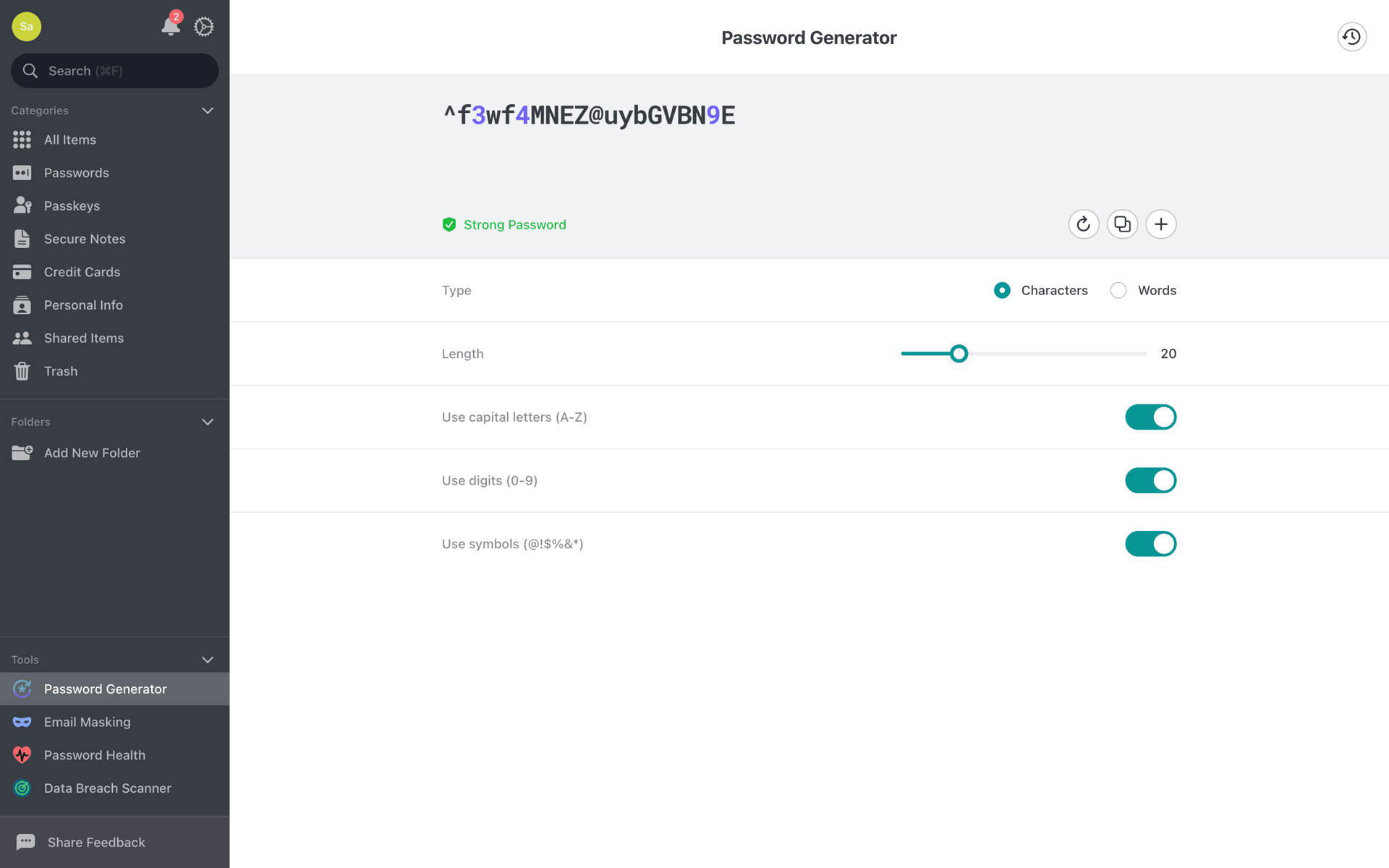The image size is (1389, 868).
Task: Go to All Items
Action: pyautogui.click(x=70, y=140)
